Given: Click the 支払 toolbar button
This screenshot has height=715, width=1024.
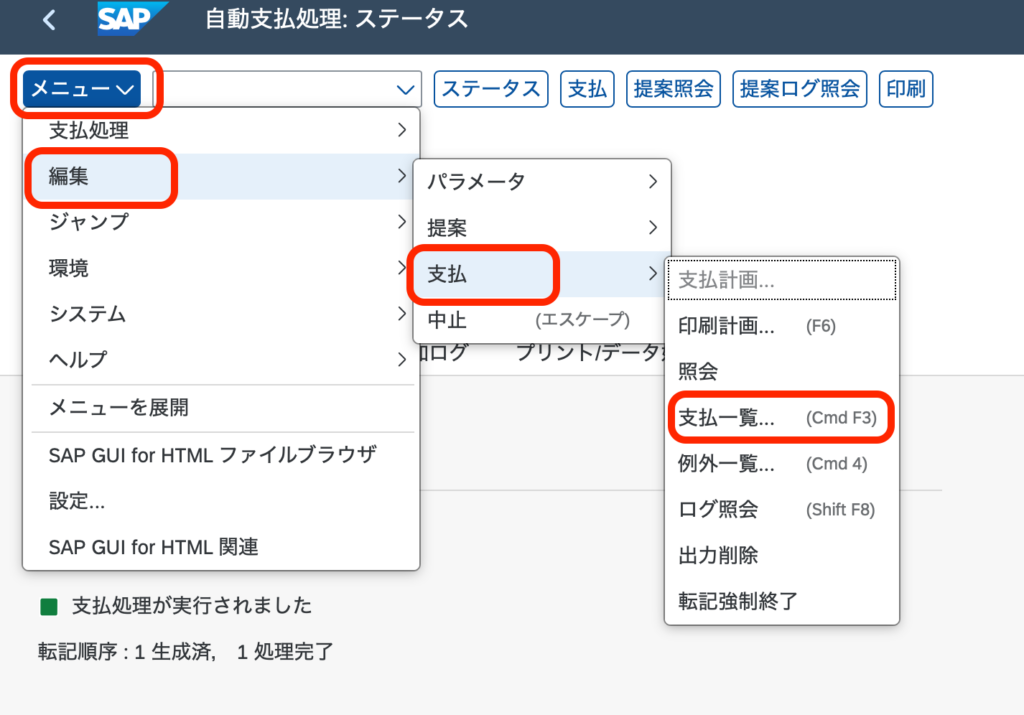Looking at the screenshot, I should [x=587, y=88].
